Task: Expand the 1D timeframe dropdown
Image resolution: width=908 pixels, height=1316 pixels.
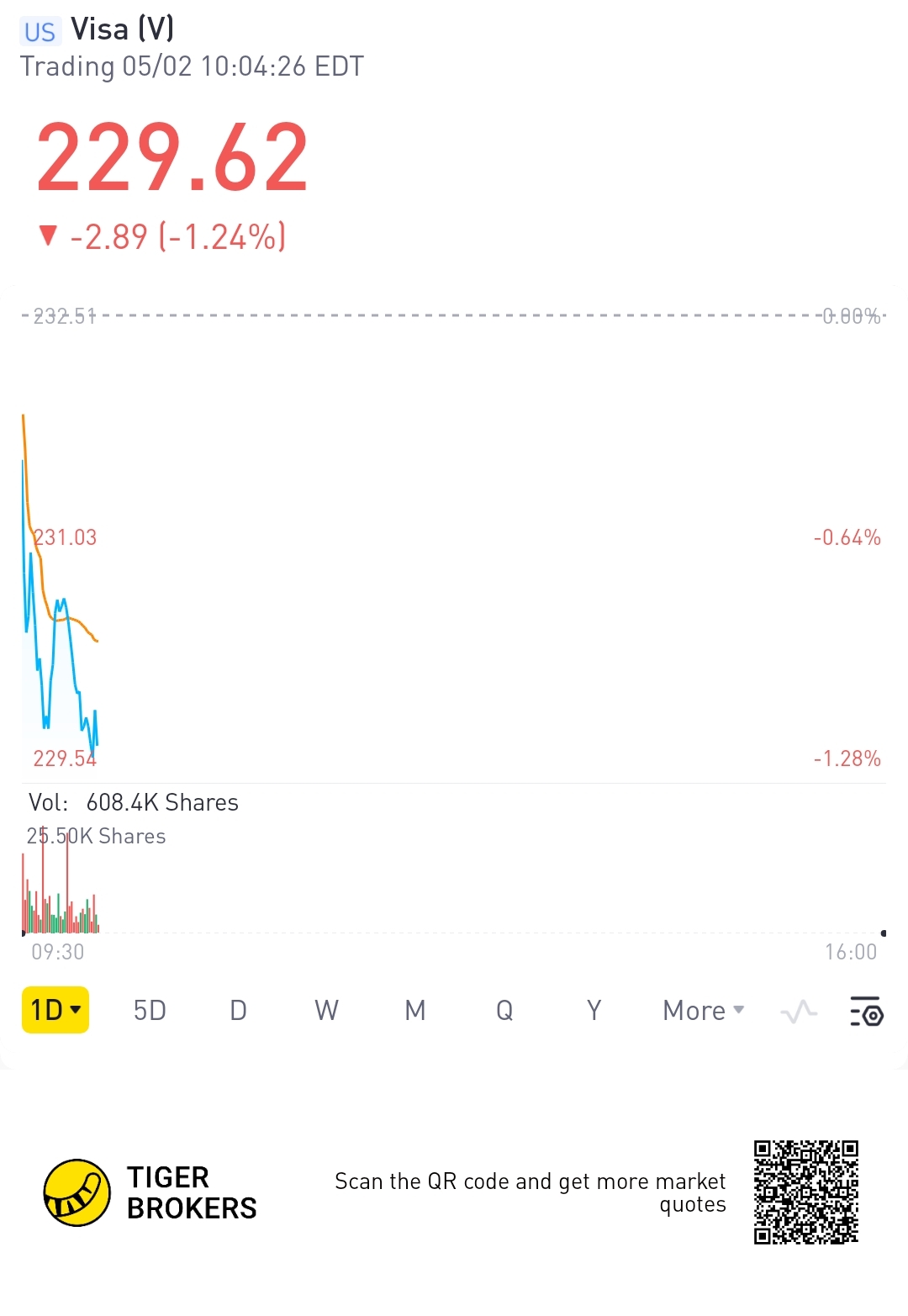Action: 55,1010
